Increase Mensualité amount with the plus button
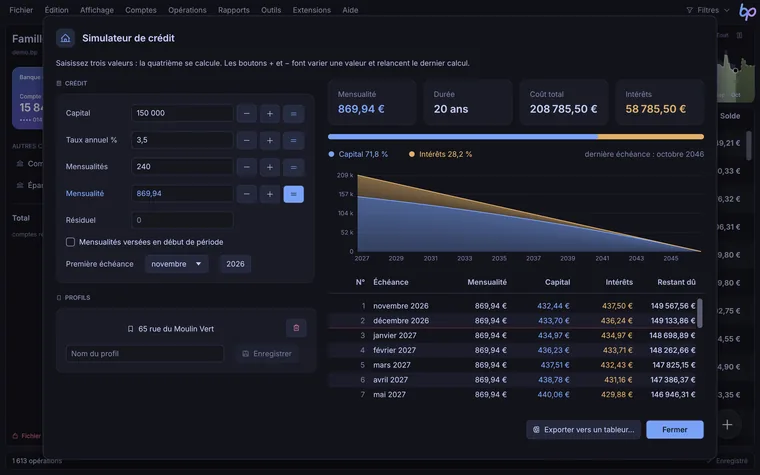The image size is (760, 475). 270,194
